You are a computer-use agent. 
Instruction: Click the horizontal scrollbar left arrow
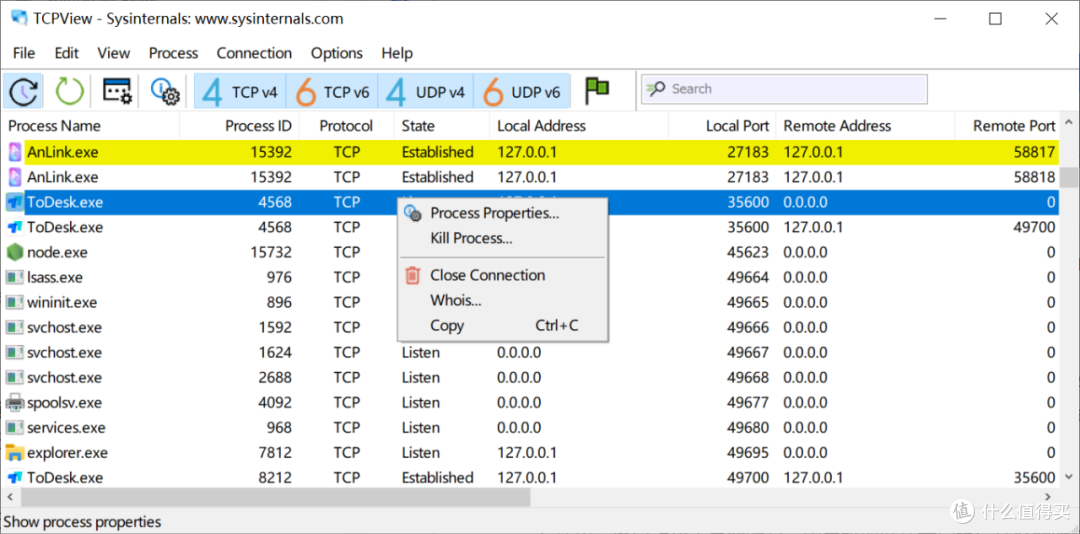coord(8,496)
